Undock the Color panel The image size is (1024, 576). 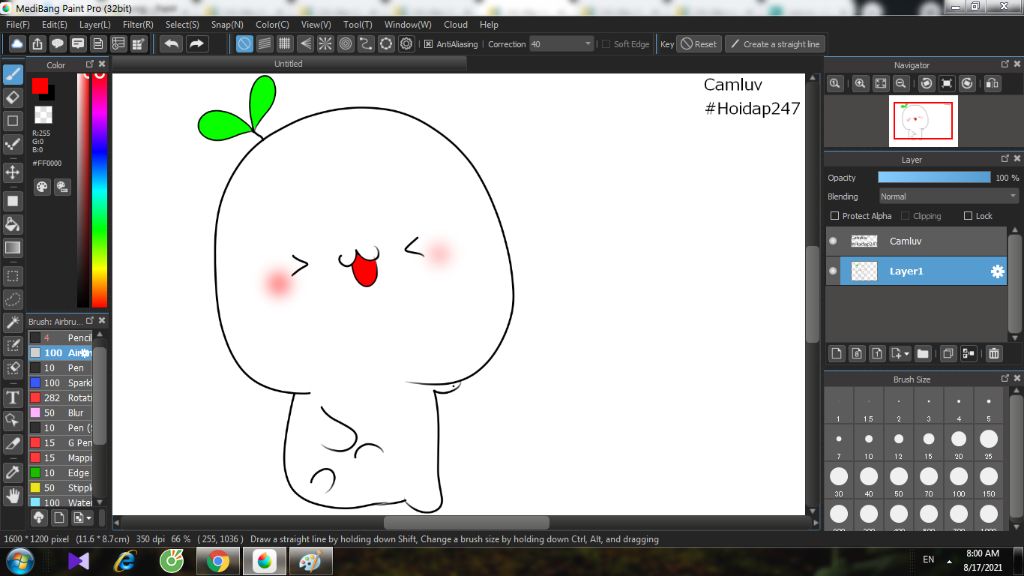(90, 64)
